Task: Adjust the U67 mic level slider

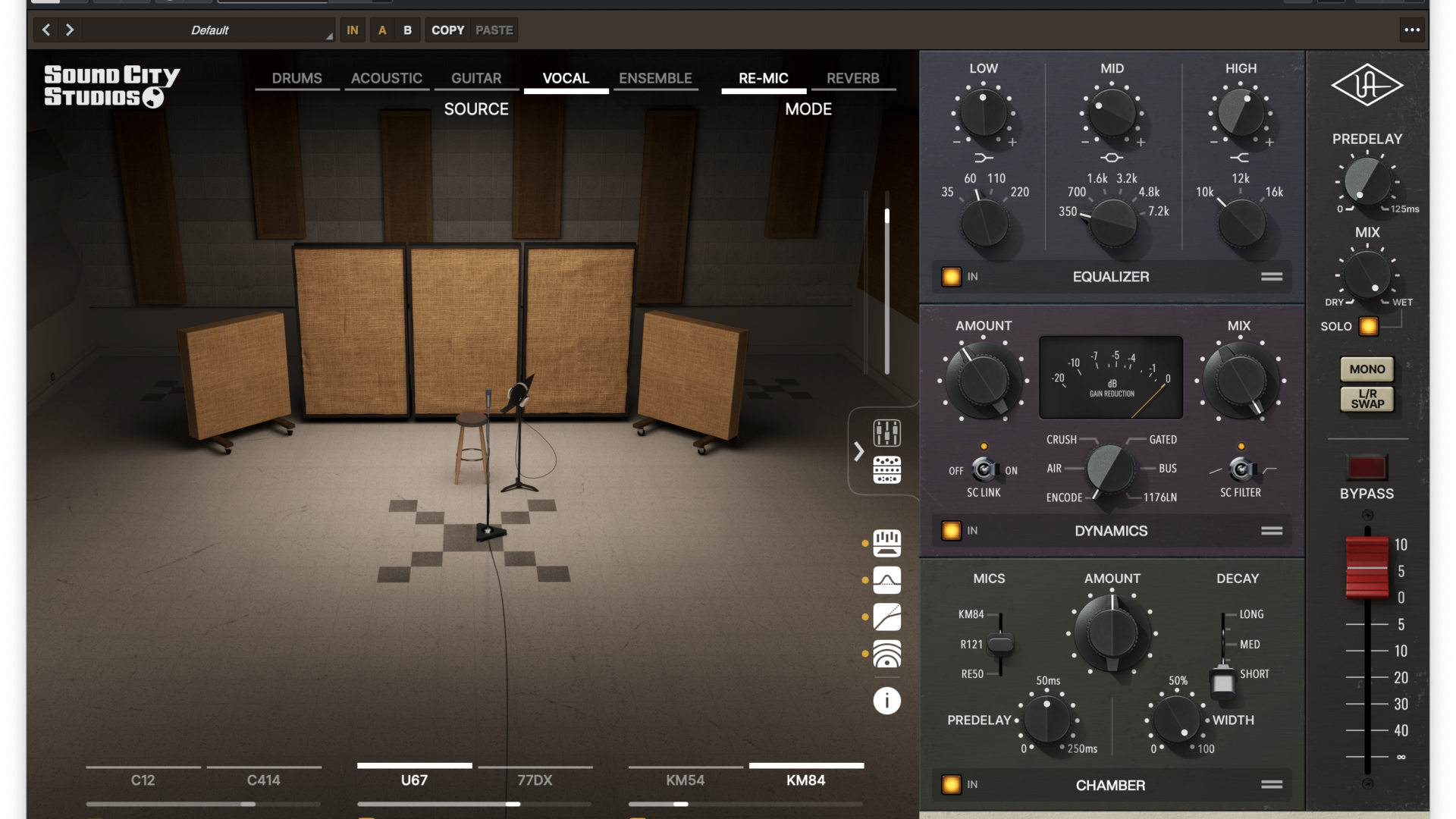Action: tap(474, 804)
